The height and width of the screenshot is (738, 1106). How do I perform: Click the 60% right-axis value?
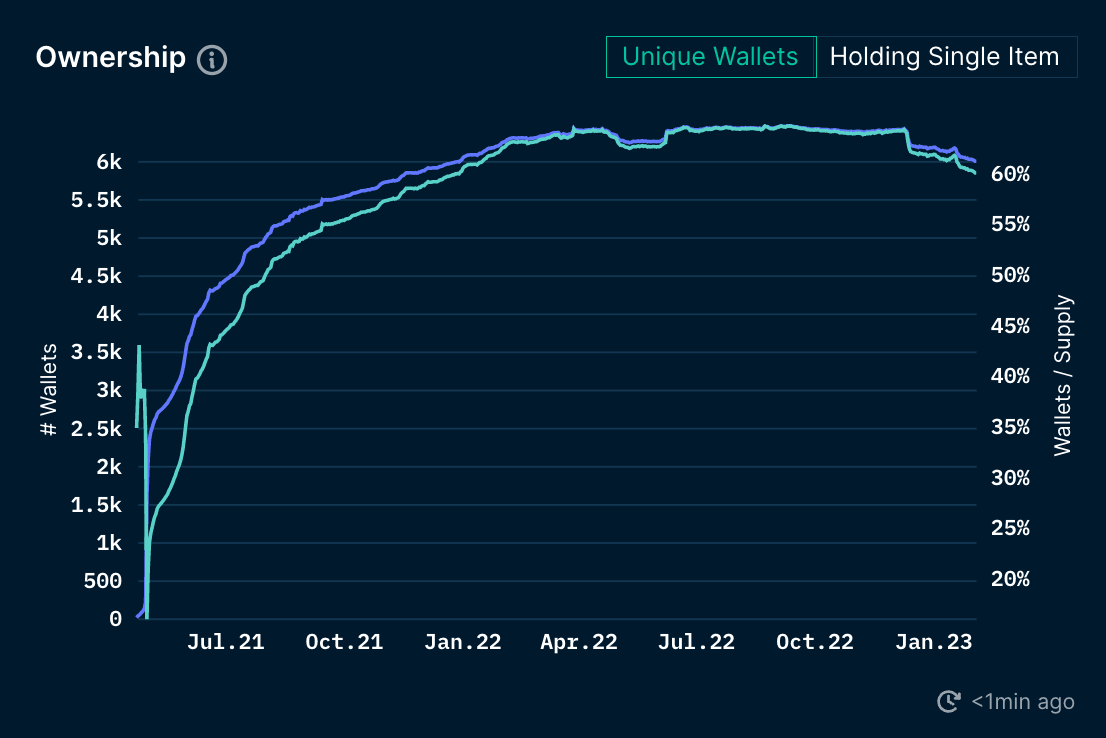(x=1010, y=174)
